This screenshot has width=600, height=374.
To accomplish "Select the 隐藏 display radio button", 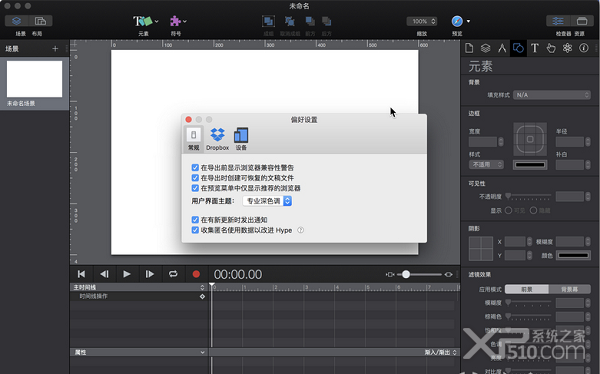I will (x=533, y=210).
